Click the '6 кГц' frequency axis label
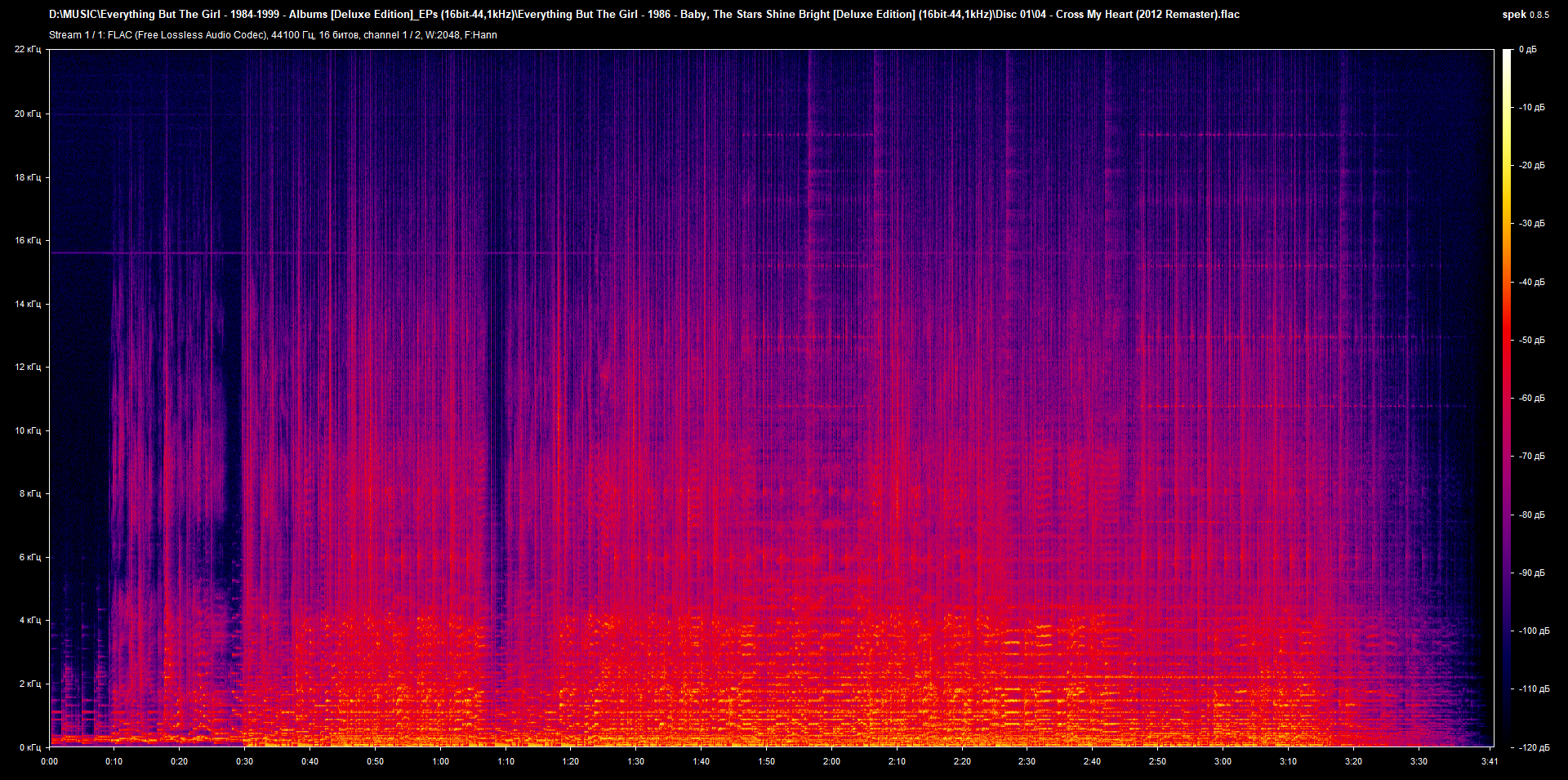 (30, 557)
